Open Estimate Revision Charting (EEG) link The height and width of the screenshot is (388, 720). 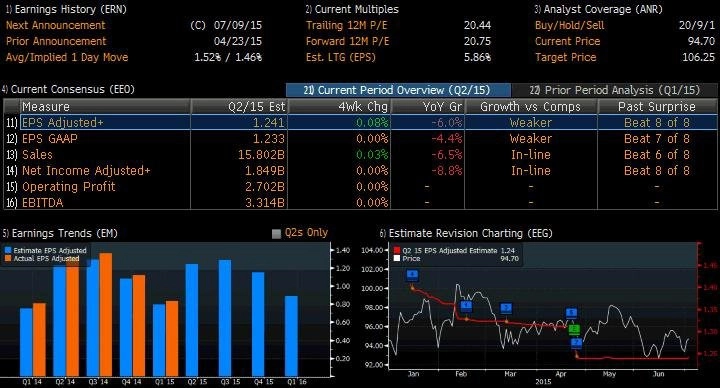(x=466, y=233)
